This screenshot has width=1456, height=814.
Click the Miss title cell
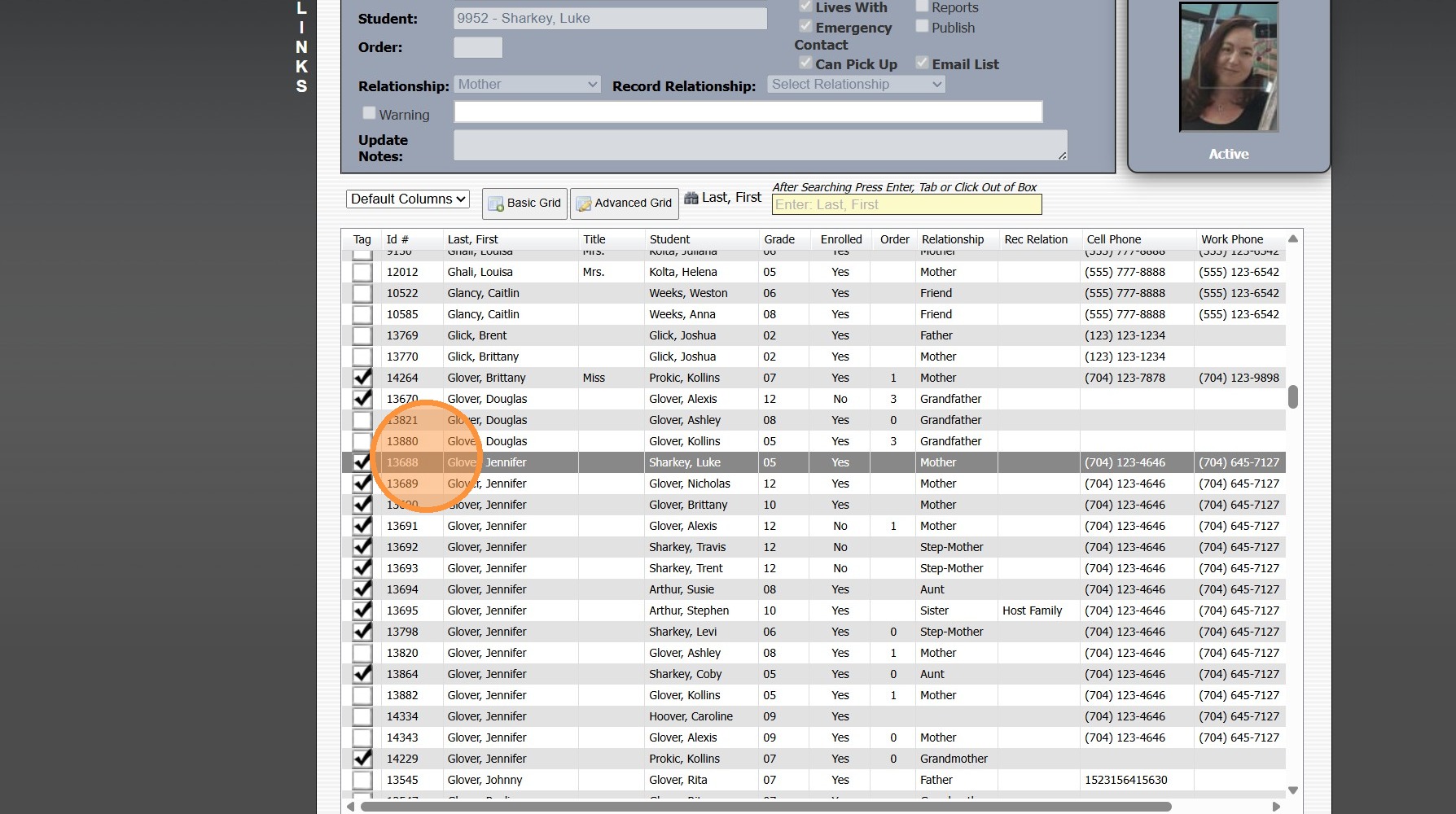click(594, 378)
